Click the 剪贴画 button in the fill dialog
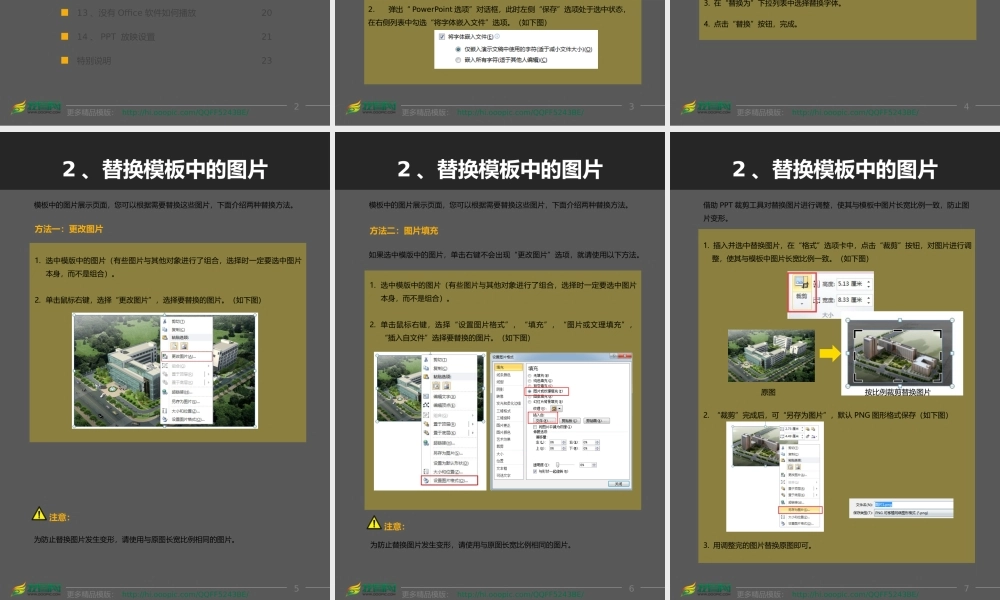1000x600 pixels. click(x=596, y=421)
